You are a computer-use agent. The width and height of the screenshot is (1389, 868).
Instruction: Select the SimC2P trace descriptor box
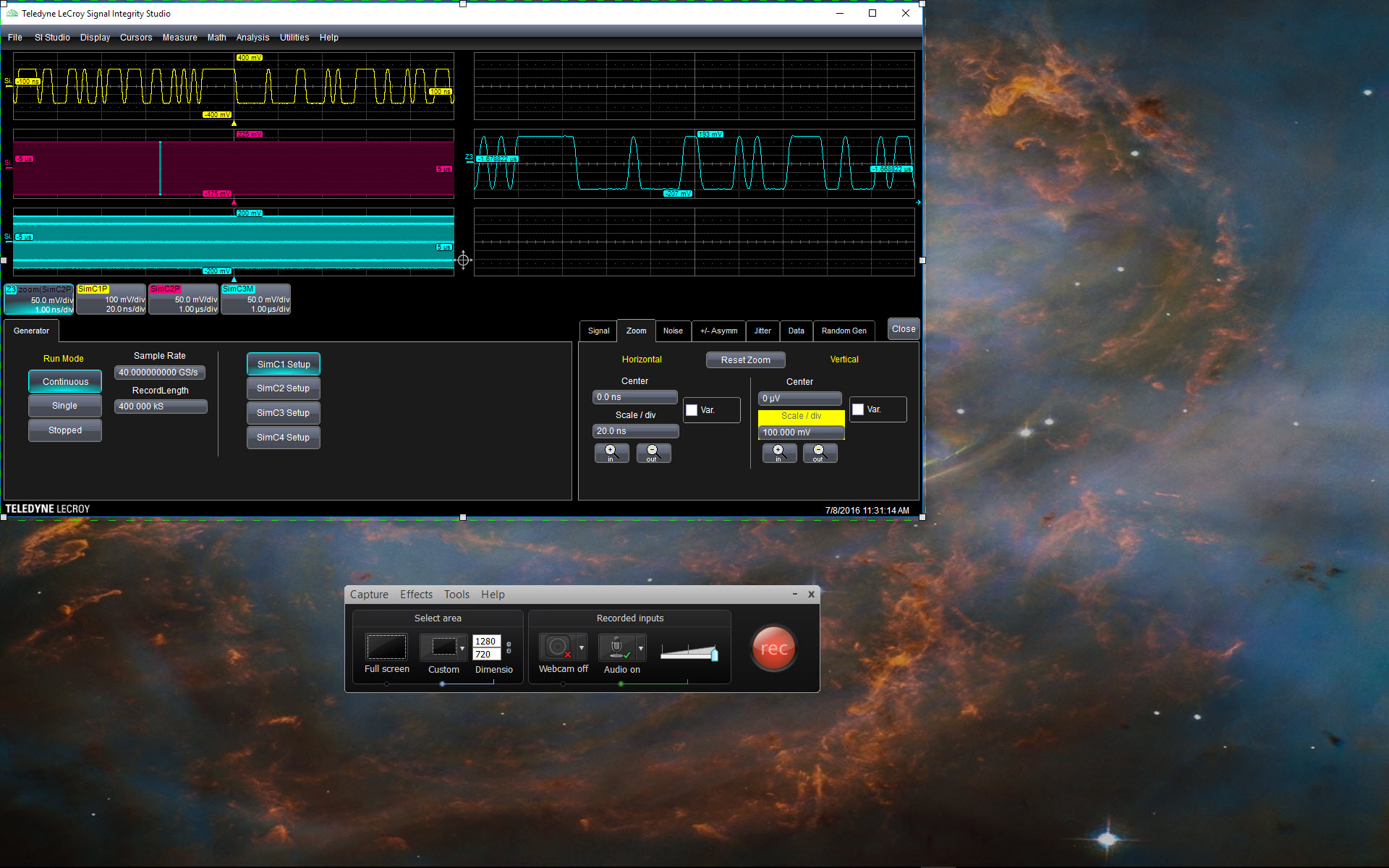click(184, 299)
